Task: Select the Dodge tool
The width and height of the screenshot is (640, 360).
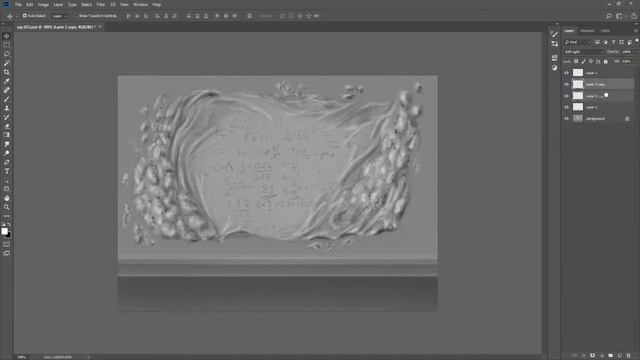Action: tap(7, 153)
